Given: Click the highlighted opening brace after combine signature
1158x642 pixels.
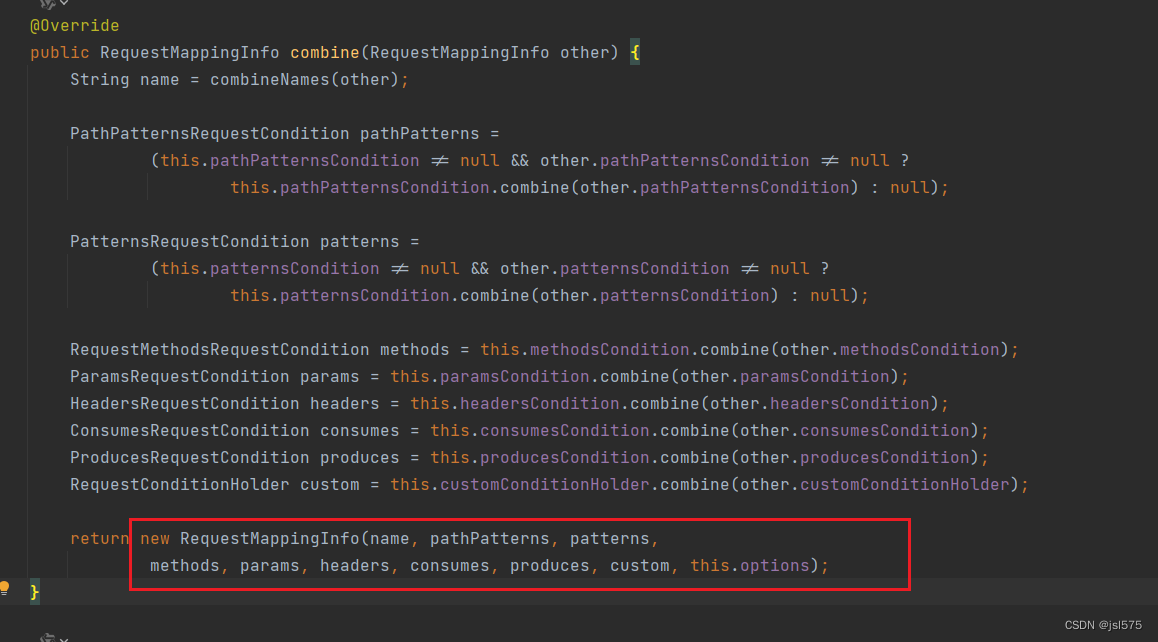Looking at the screenshot, I should (634, 51).
